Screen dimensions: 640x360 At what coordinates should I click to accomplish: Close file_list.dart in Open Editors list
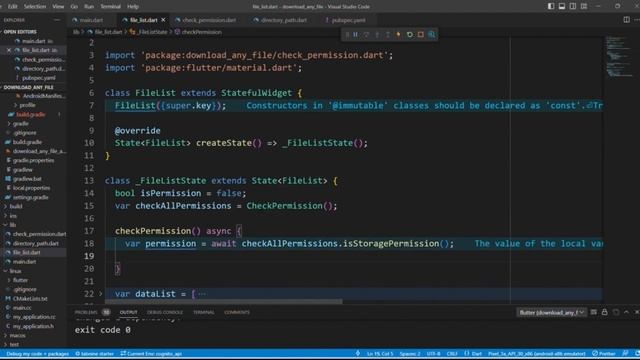click(9, 50)
